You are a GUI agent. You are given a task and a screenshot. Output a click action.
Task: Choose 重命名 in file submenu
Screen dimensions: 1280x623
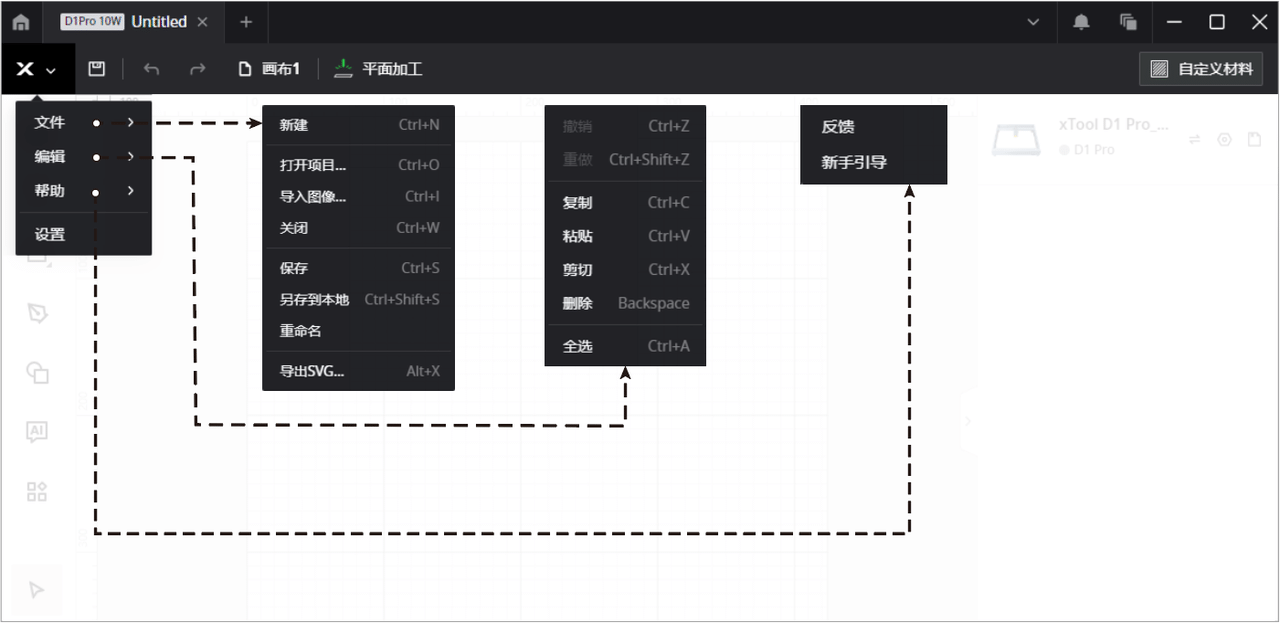pyautogui.click(x=358, y=331)
